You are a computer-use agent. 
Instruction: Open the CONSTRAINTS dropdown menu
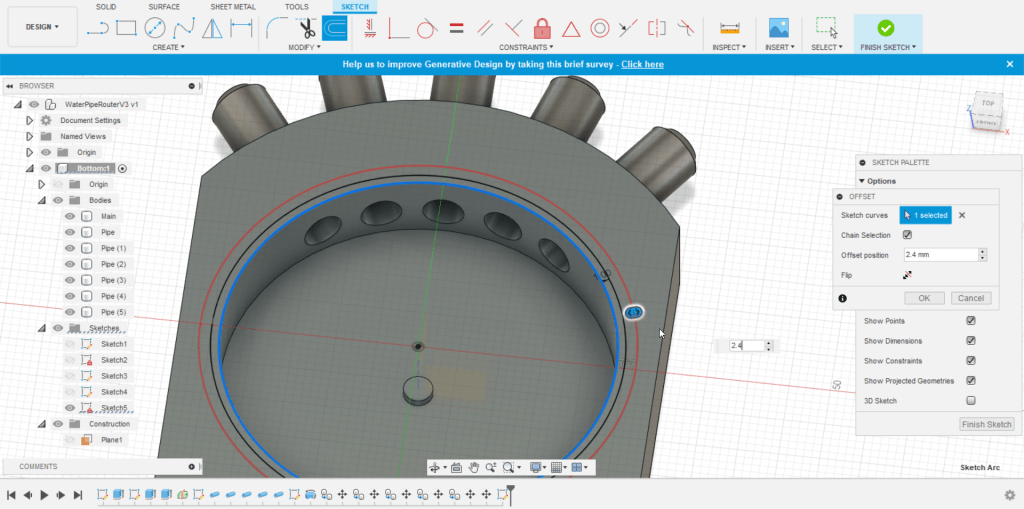click(x=525, y=47)
